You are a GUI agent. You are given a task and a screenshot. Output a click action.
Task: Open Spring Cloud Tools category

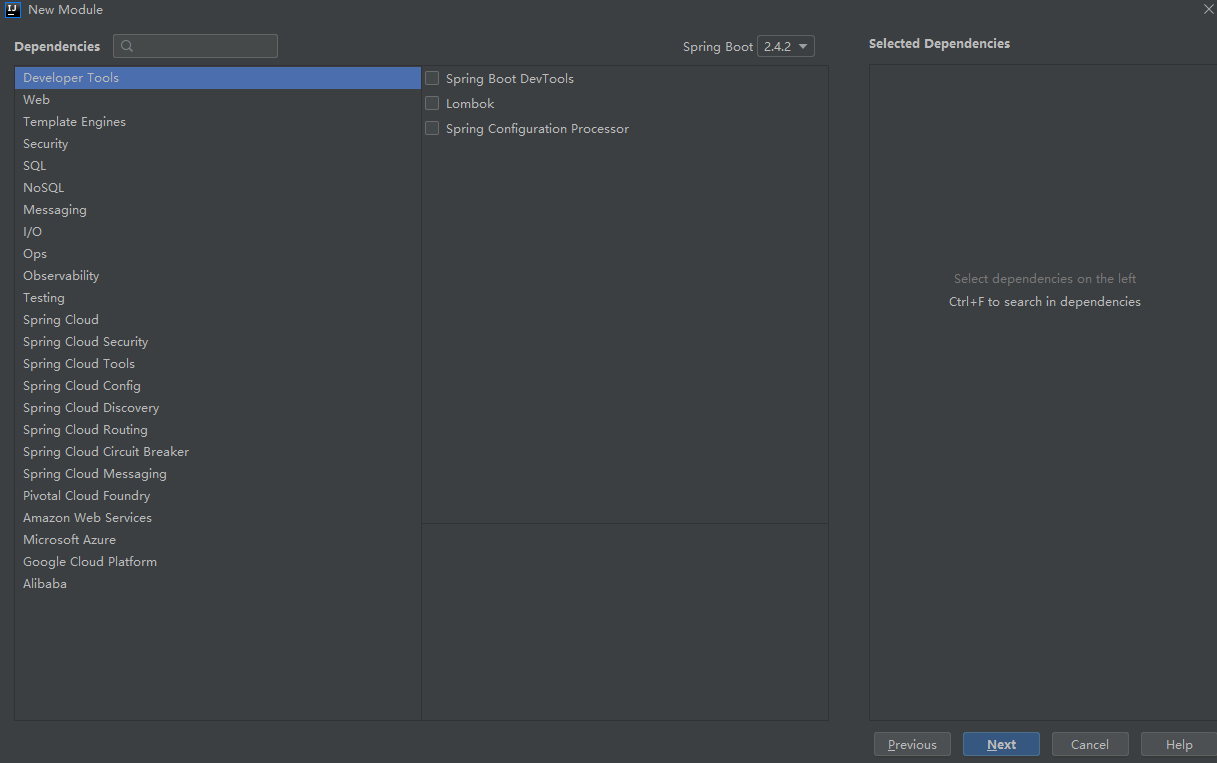pos(218,364)
